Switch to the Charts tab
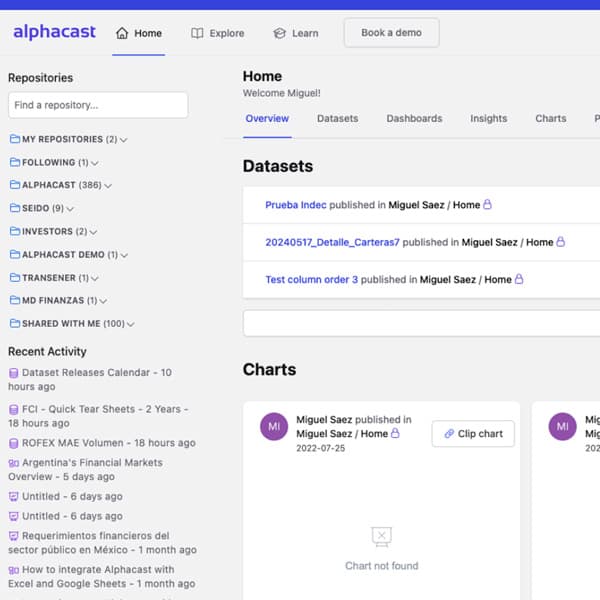Viewport: 600px width, 600px height. coord(551,119)
